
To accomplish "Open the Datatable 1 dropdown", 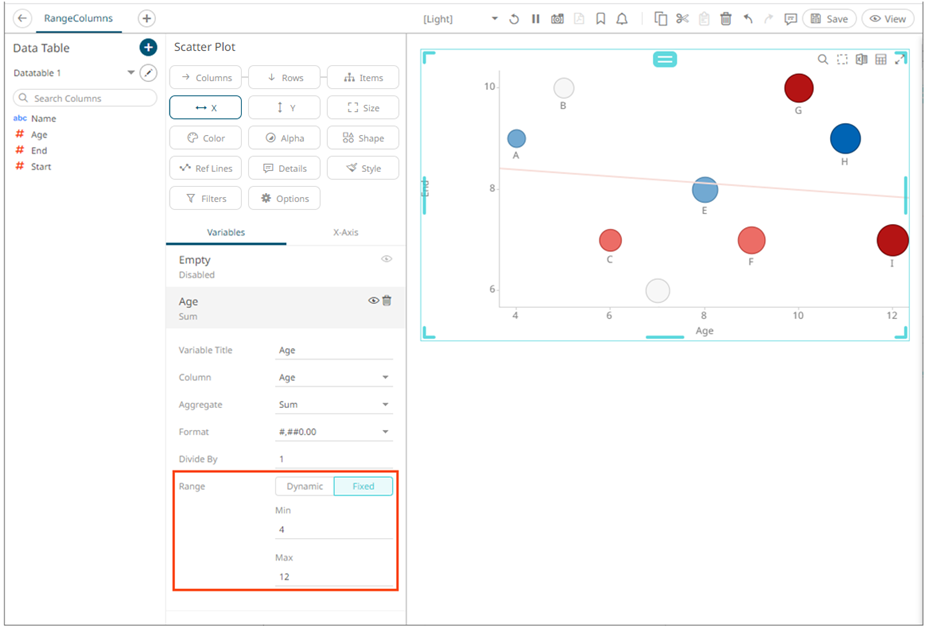I will [x=130, y=73].
